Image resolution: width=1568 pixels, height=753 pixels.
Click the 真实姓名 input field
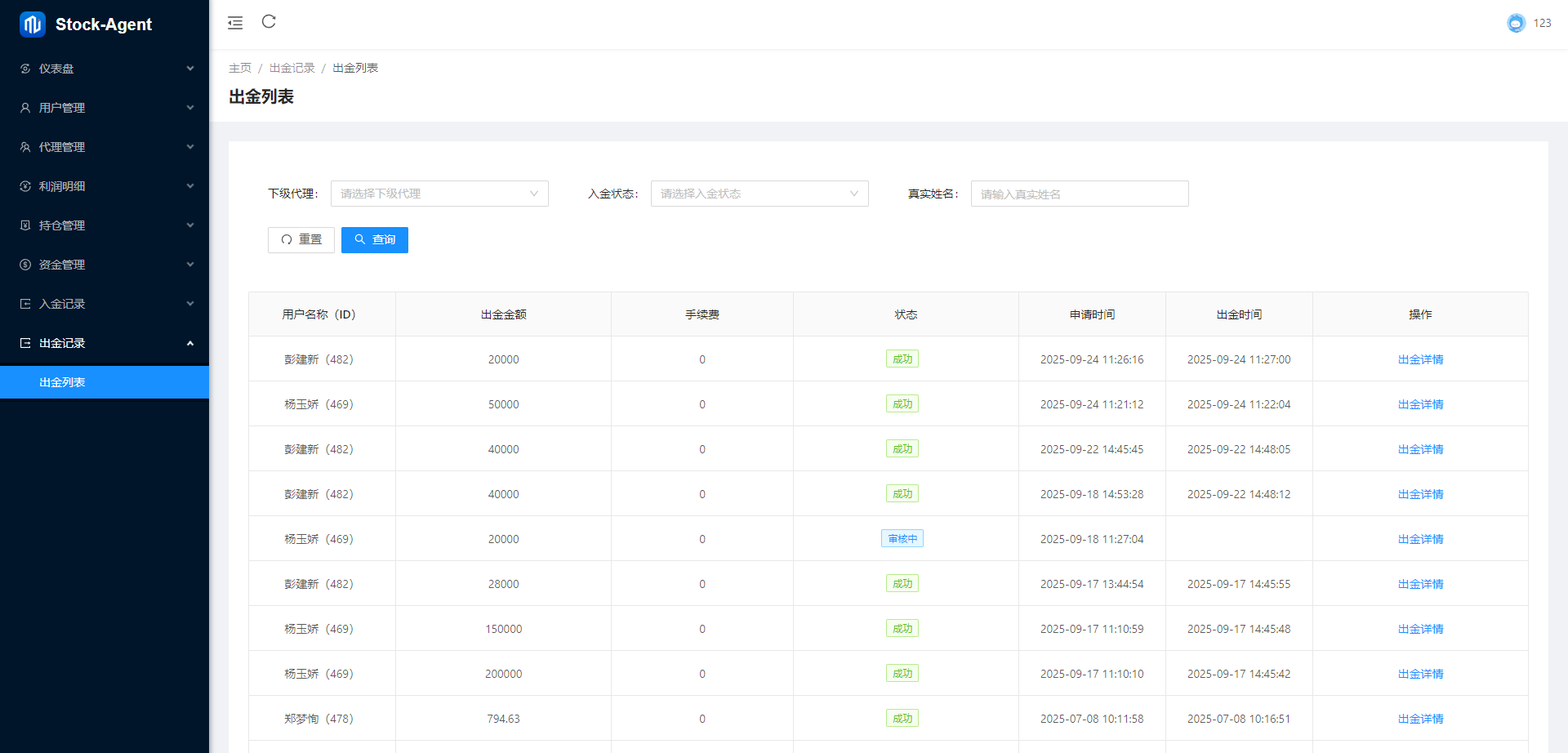click(1080, 194)
